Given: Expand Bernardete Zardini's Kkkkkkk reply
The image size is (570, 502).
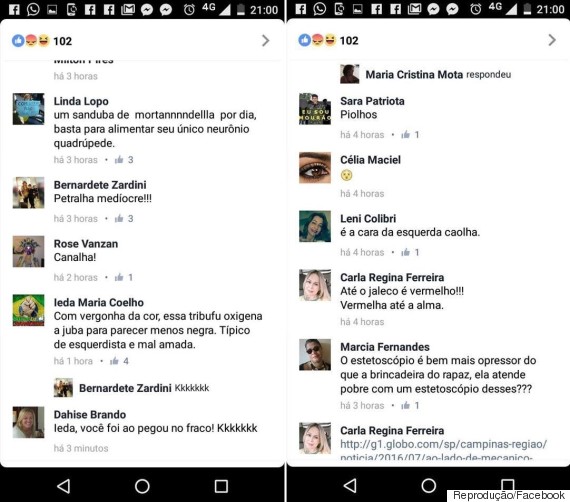Looking at the screenshot, I should (x=132, y=388).
